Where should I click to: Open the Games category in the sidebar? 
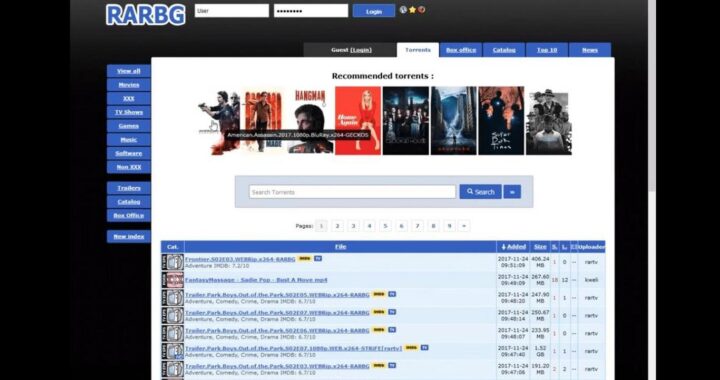click(129, 126)
